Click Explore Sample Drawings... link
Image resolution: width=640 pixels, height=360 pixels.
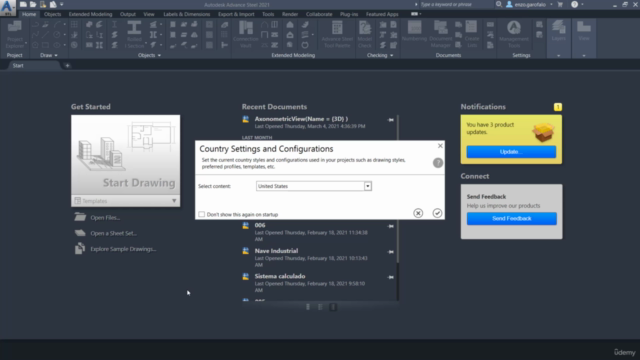tap(123, 249)
